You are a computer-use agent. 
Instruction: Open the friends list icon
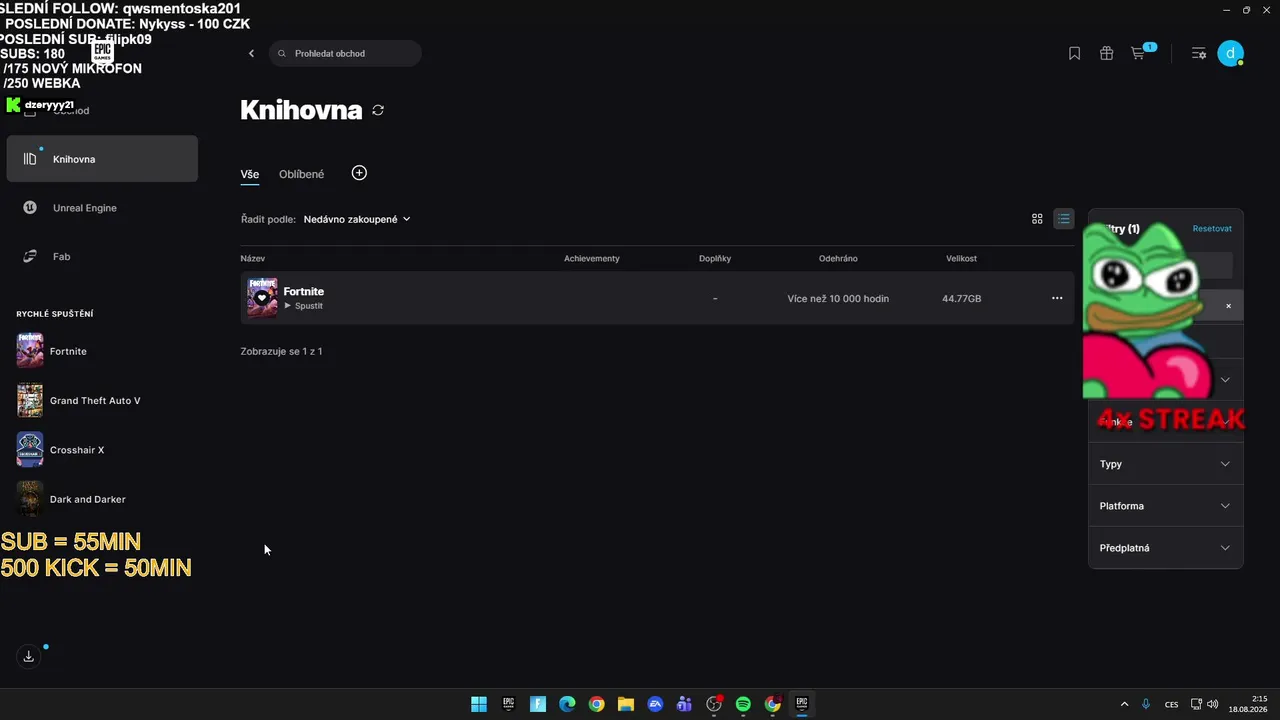coord(1198,54)
